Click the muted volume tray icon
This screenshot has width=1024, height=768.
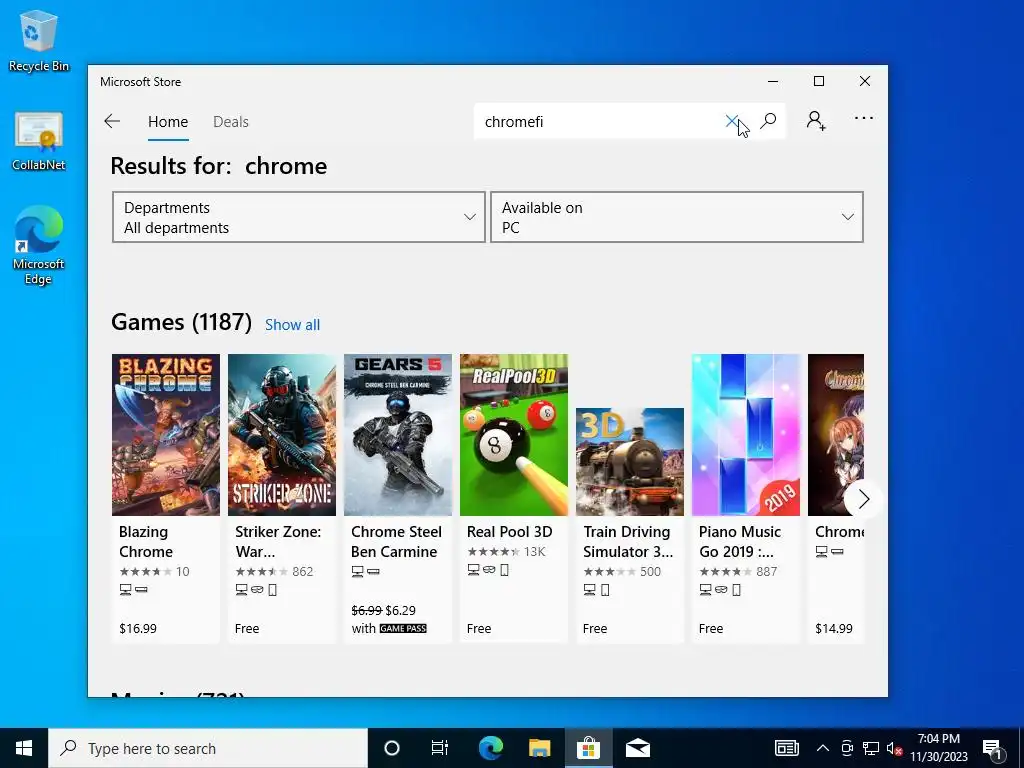895,748
